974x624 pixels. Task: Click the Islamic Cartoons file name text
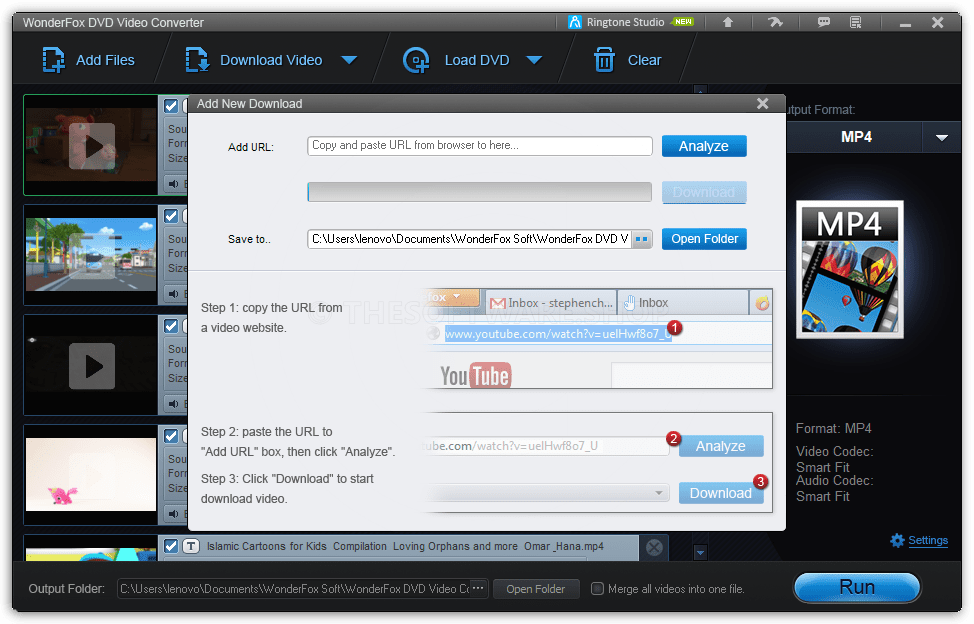click(x=405, y=546)
